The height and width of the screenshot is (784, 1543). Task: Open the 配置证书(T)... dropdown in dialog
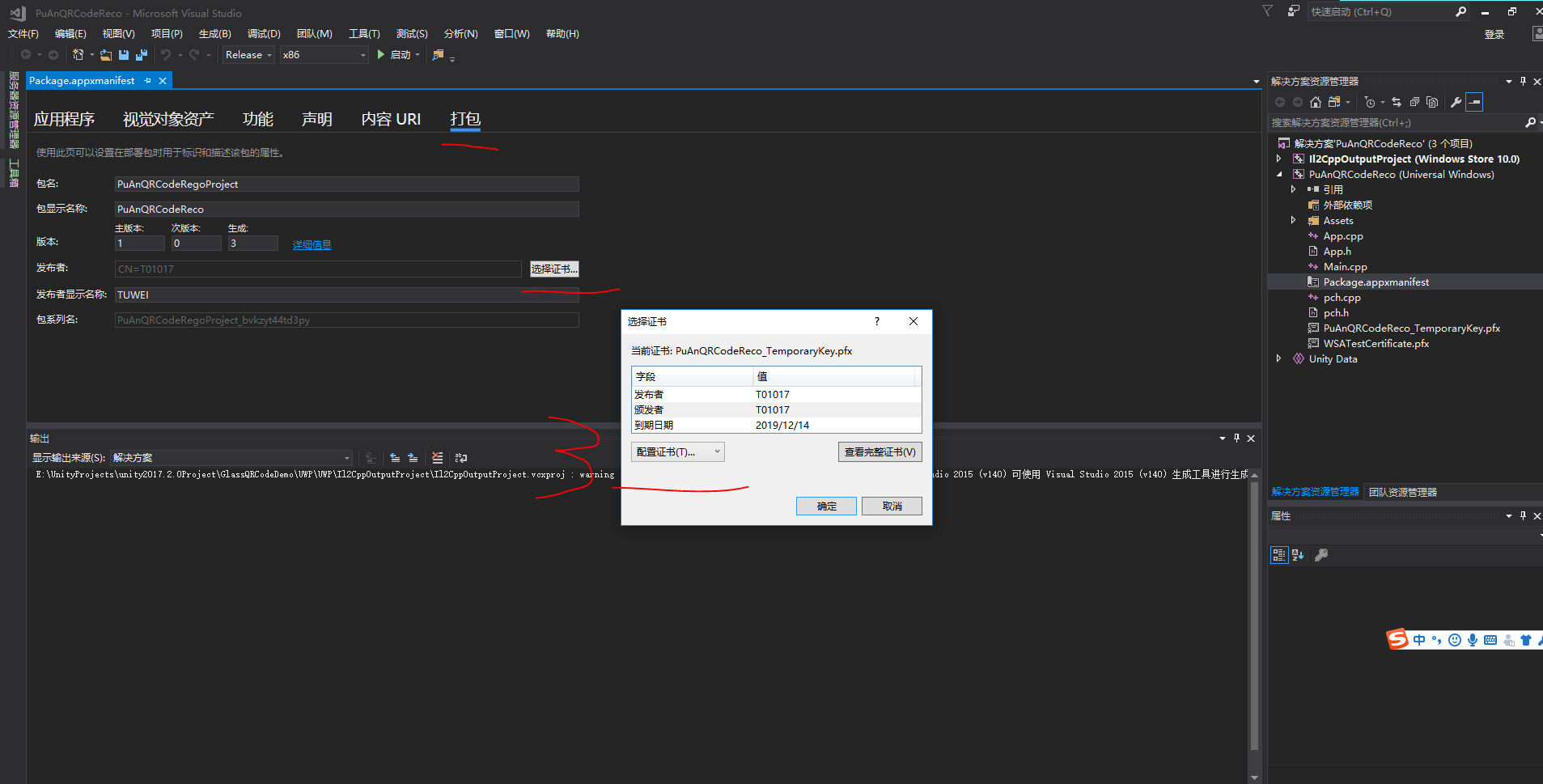678,452
